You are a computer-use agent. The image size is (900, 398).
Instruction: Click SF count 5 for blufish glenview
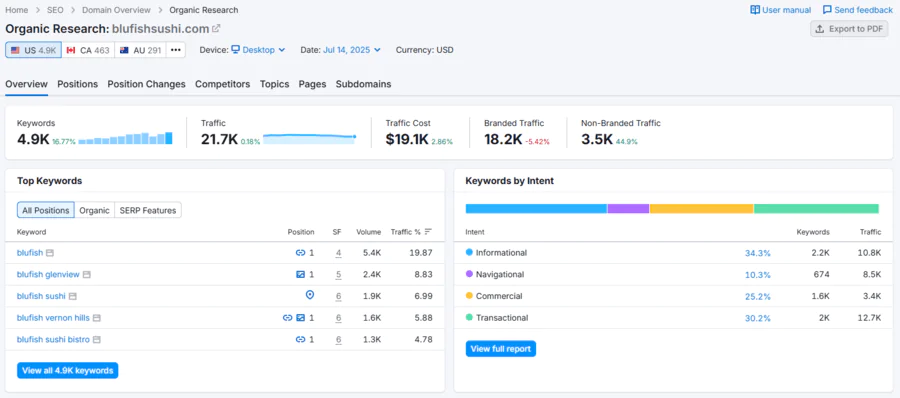point(339,275)
